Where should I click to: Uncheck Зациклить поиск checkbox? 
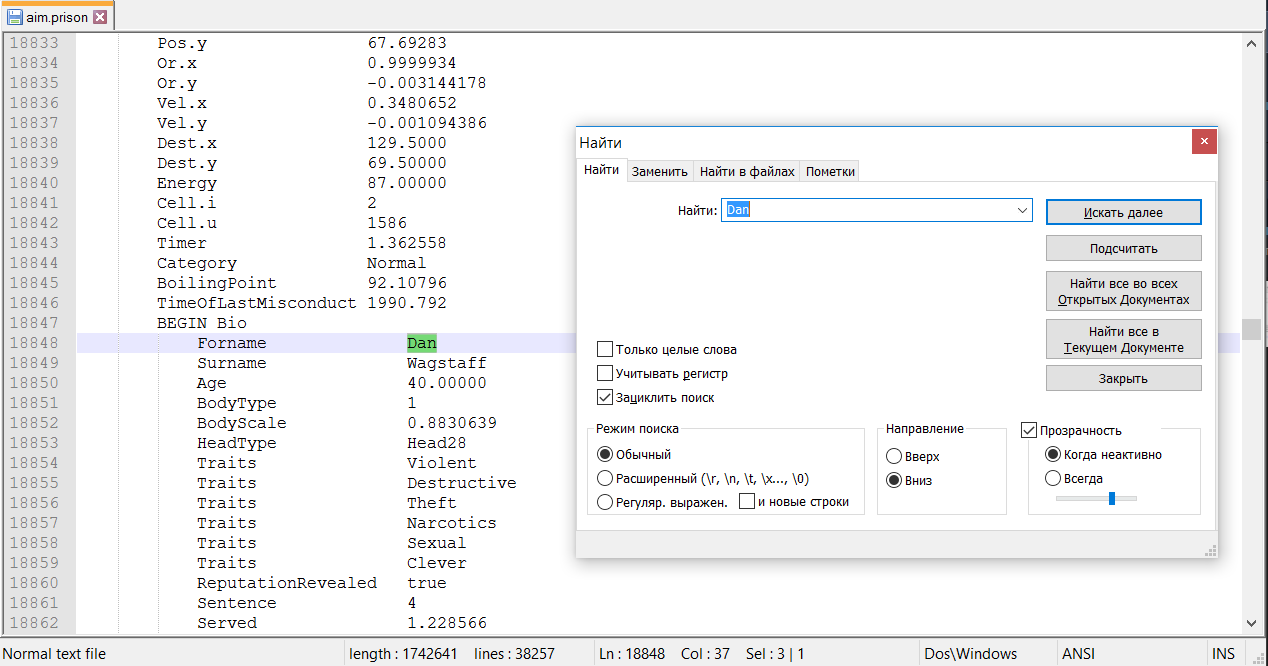pos(605,397)
